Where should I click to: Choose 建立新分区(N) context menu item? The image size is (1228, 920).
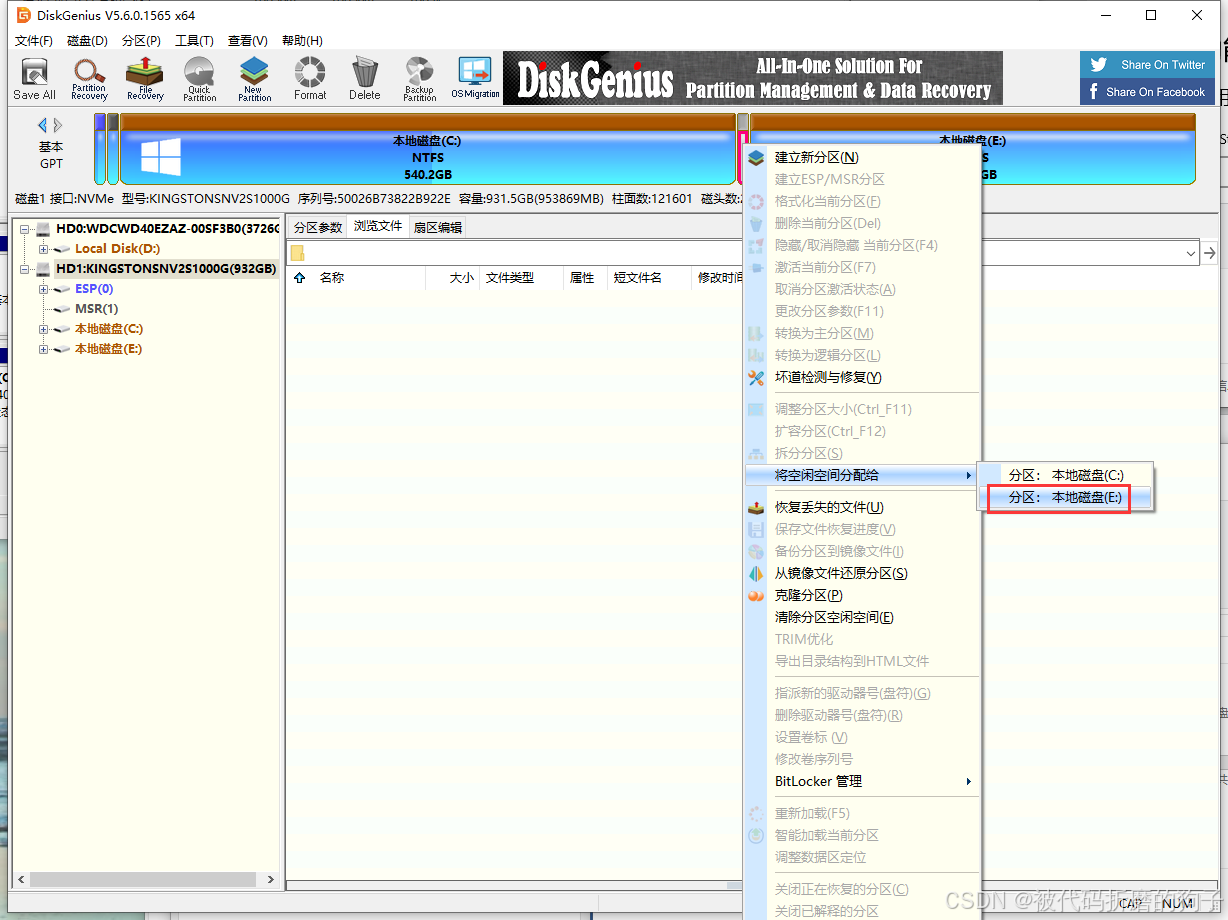(861, 158)
